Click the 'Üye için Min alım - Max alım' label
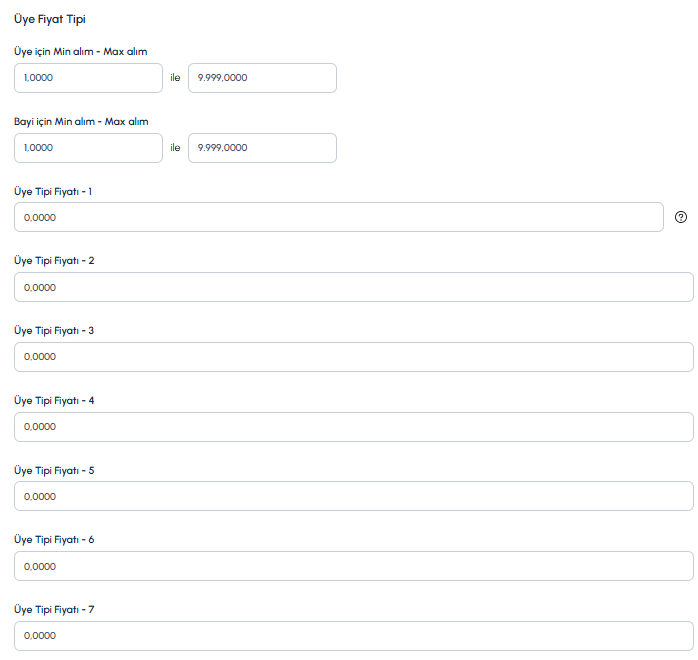This screenshot has height=660, width=698. tap(81, 52)
